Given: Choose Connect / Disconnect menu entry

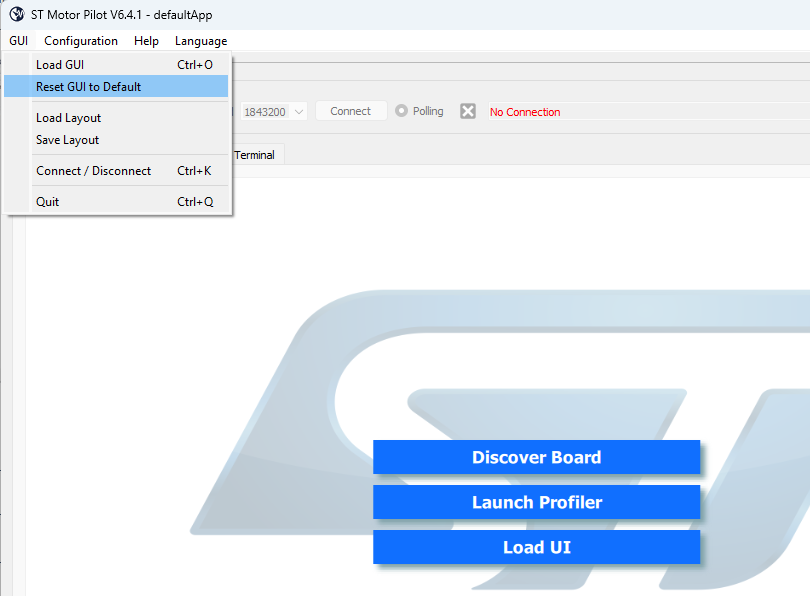Looking at the screenshot, I should point(116,171).
